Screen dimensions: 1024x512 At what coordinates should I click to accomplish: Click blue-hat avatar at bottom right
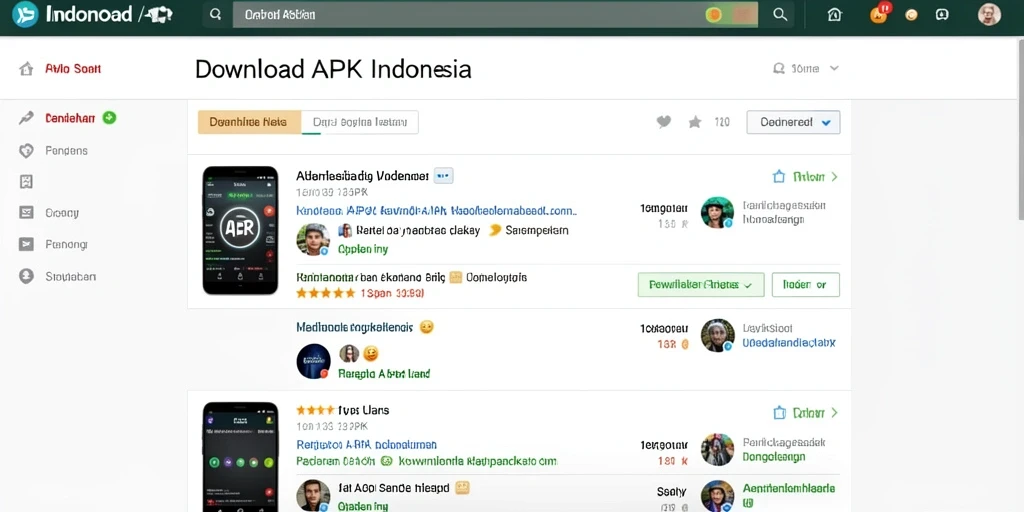pos(717,496)
